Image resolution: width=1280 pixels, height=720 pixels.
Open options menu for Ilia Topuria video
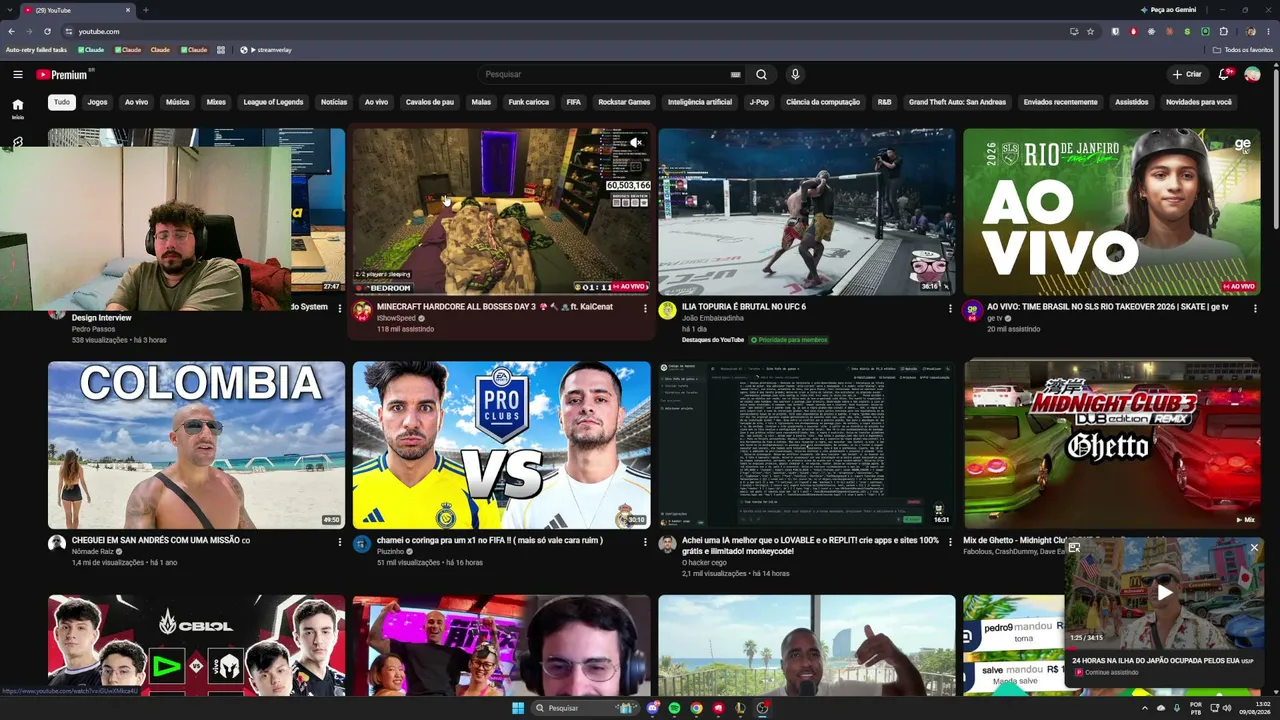click(950, 308)
